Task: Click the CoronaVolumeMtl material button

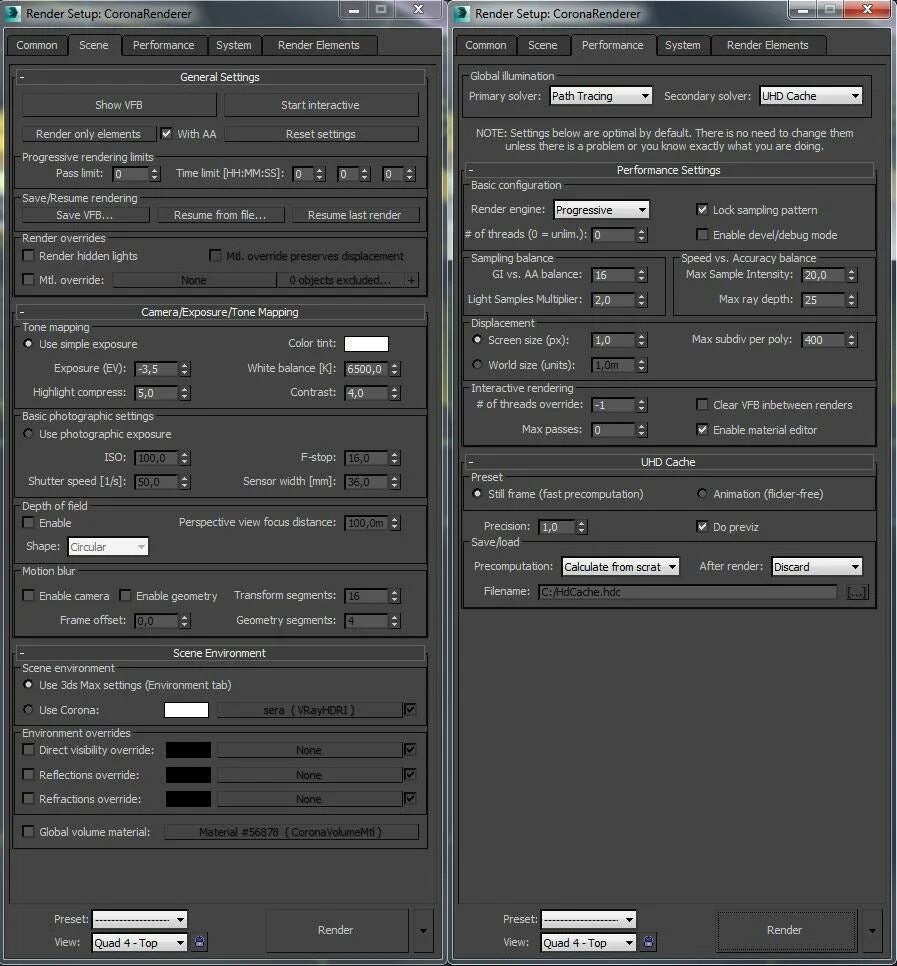Action: click(x=291, y=832)
